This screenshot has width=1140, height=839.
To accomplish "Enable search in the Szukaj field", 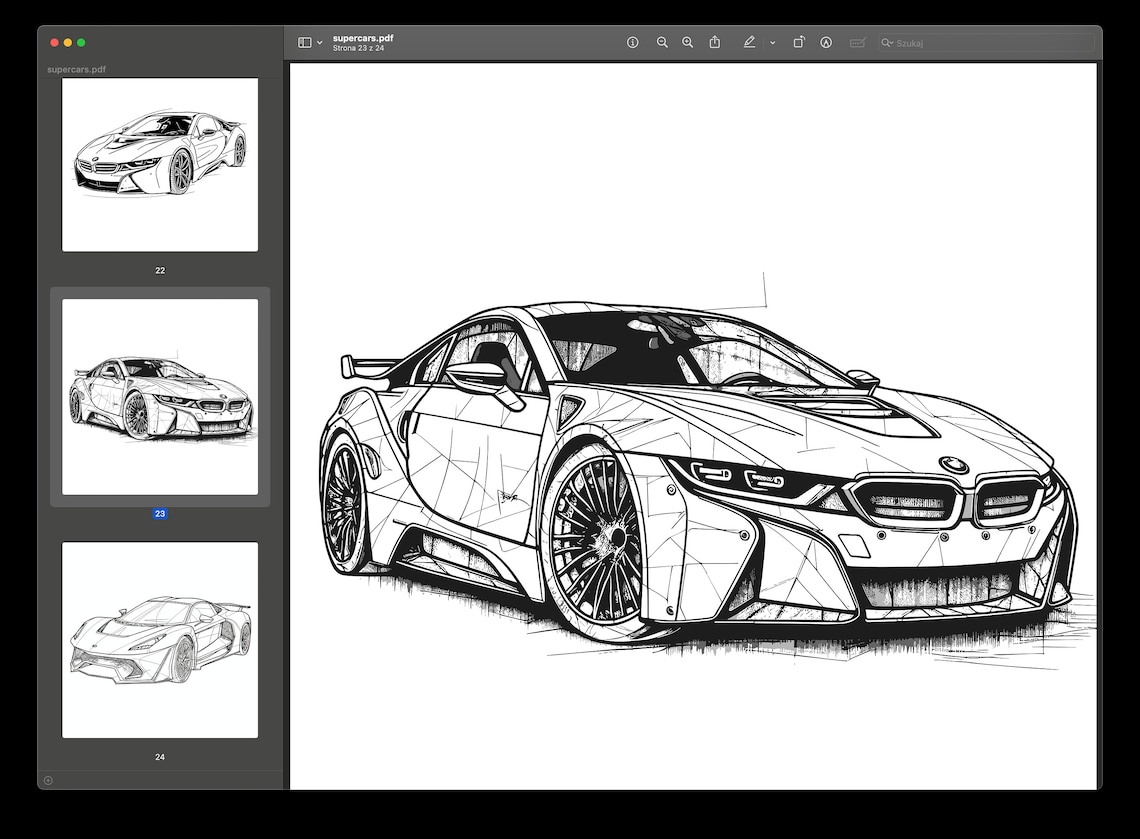I will click(985, 42).
